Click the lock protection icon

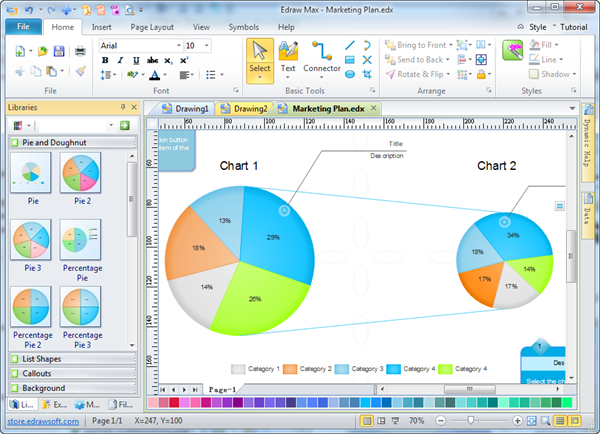point(481,74)
